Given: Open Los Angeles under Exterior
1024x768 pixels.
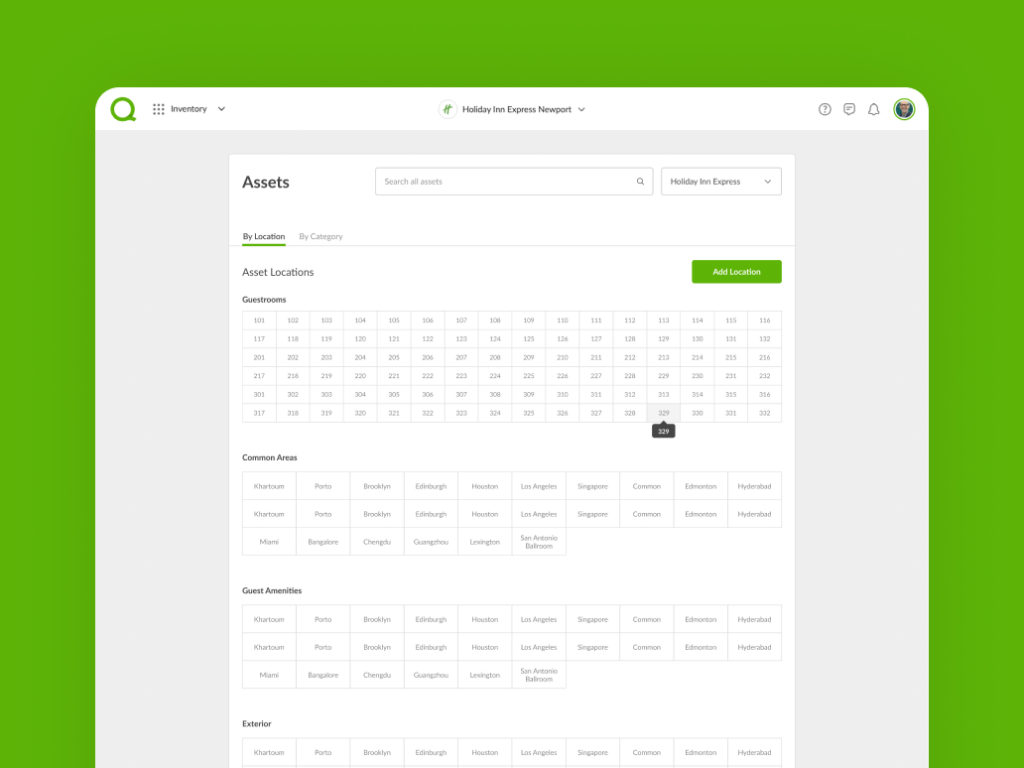Looking at the screenshot, I should tap(539, 752).
